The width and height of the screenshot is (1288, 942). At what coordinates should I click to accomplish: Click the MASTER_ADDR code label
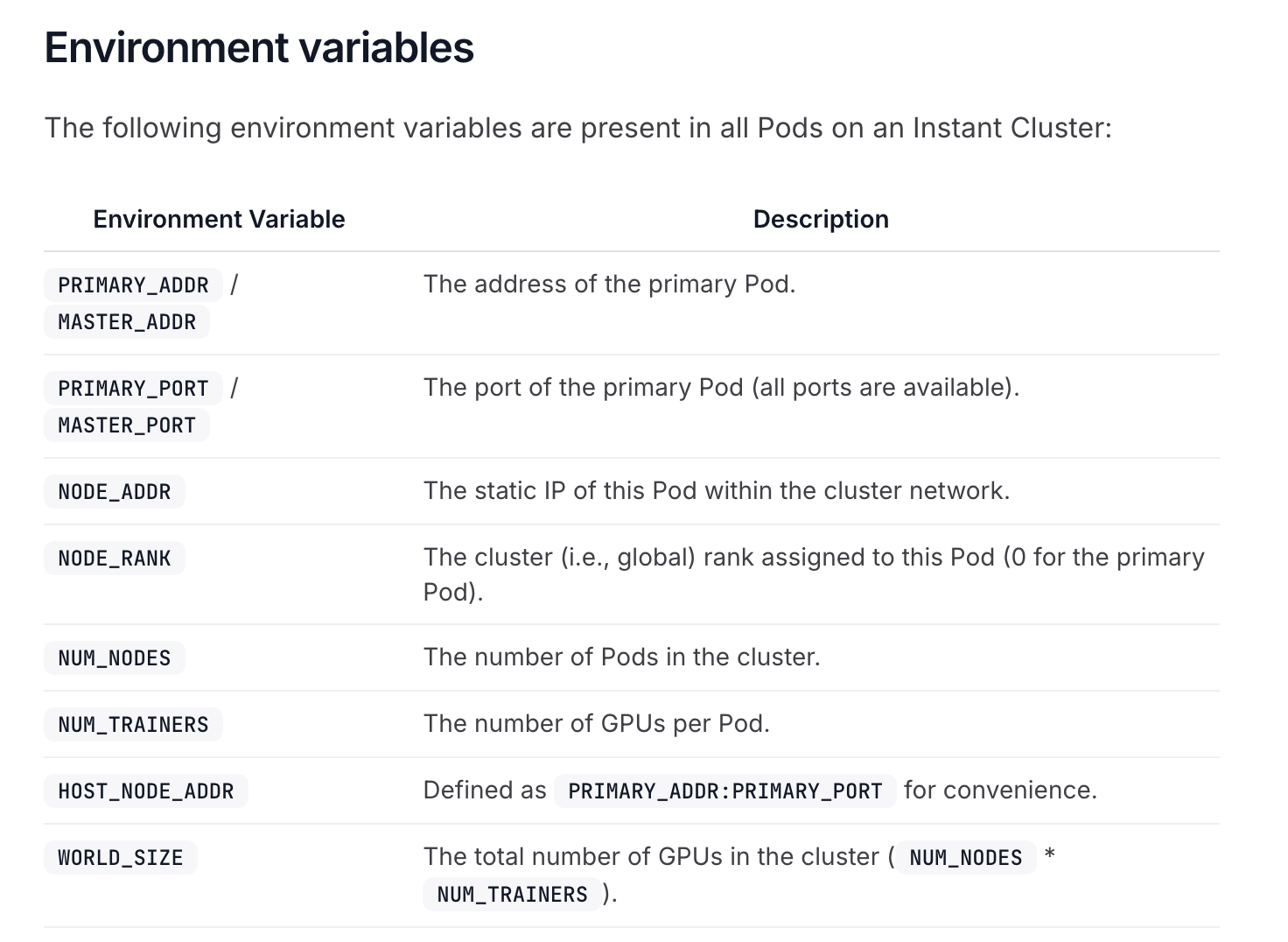(127, 322)
